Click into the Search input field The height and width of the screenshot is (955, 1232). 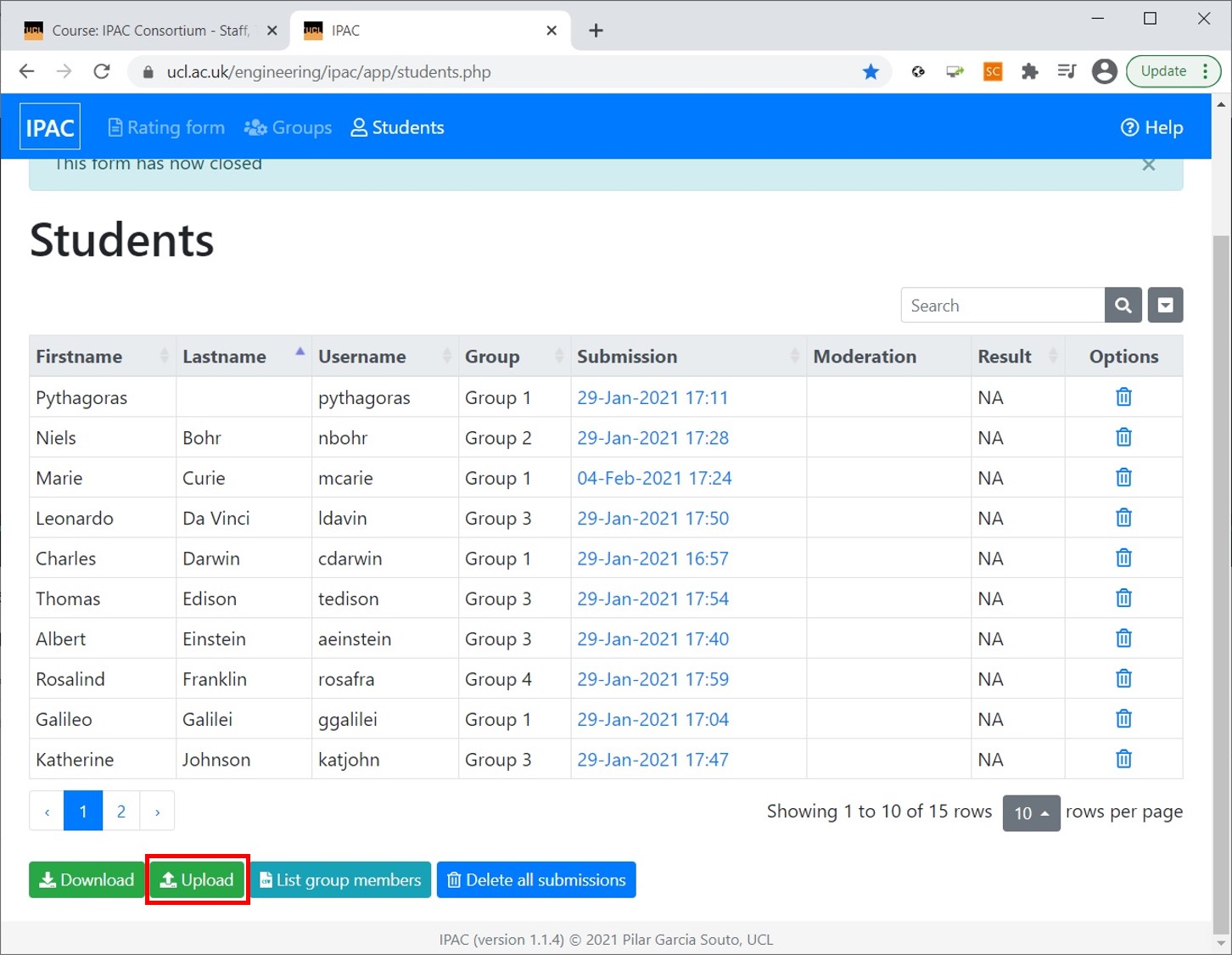tap(1003, 306)
